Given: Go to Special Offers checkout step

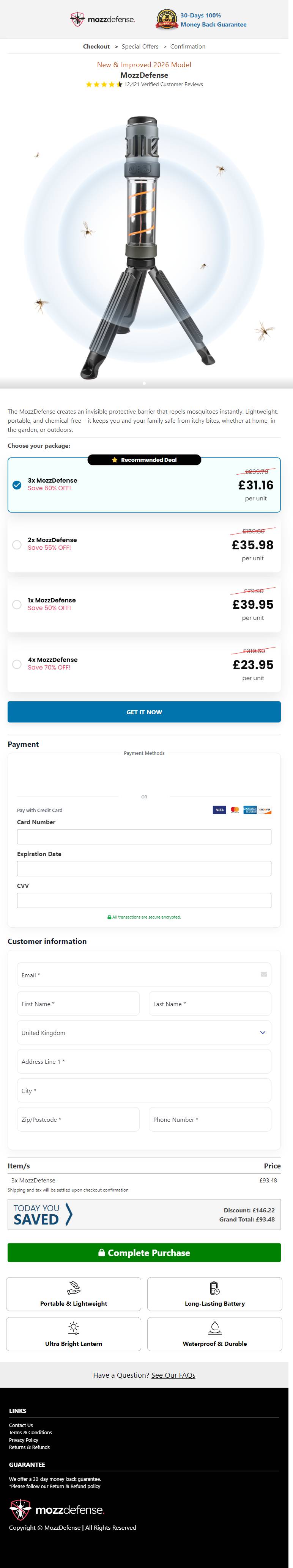Looking at the screenshot, I should [140, 46].
